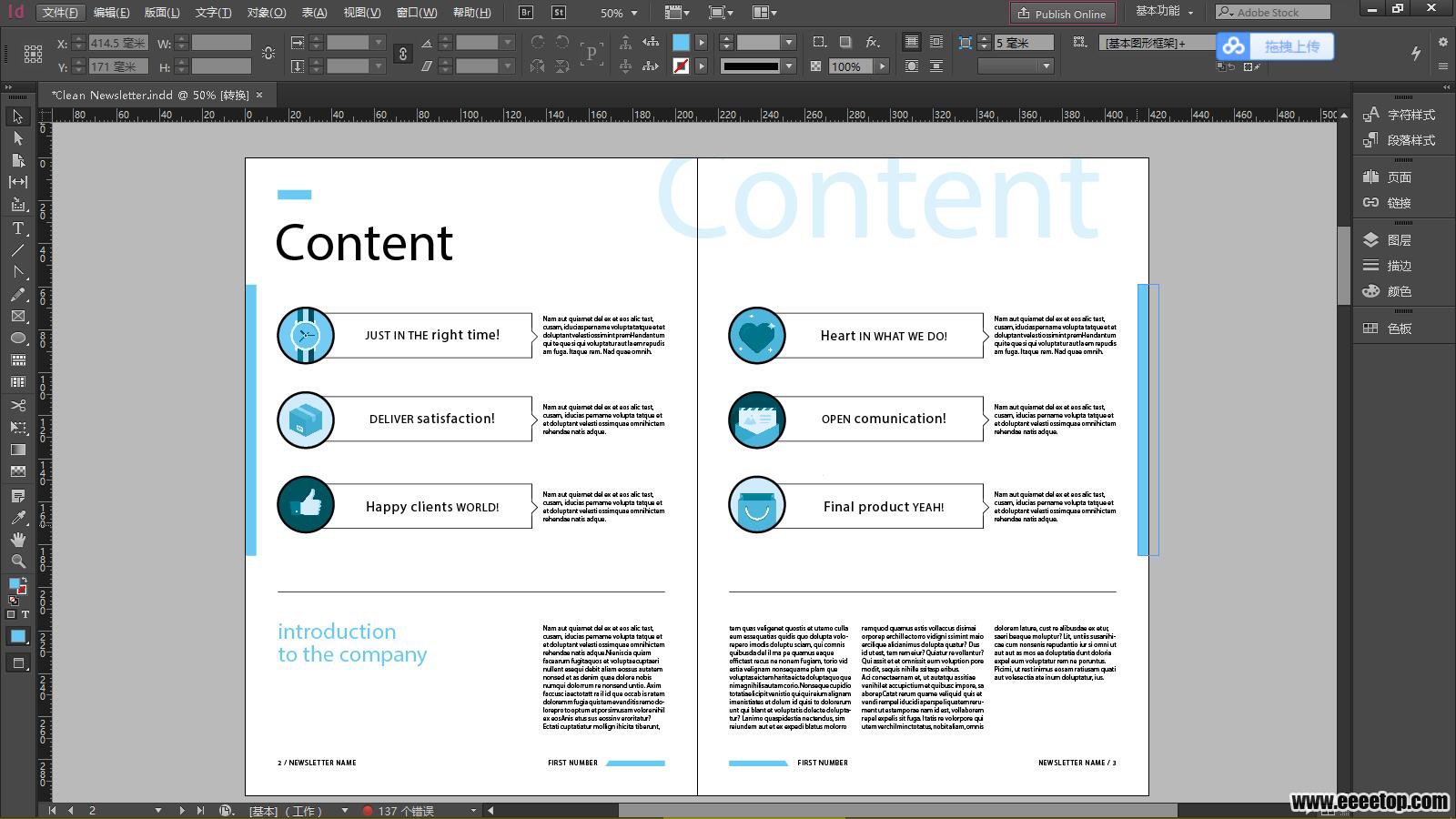Viewport: 1456px width, 819px height.
Task: Open the arrange documents dropdown
Action: point(765,13)
